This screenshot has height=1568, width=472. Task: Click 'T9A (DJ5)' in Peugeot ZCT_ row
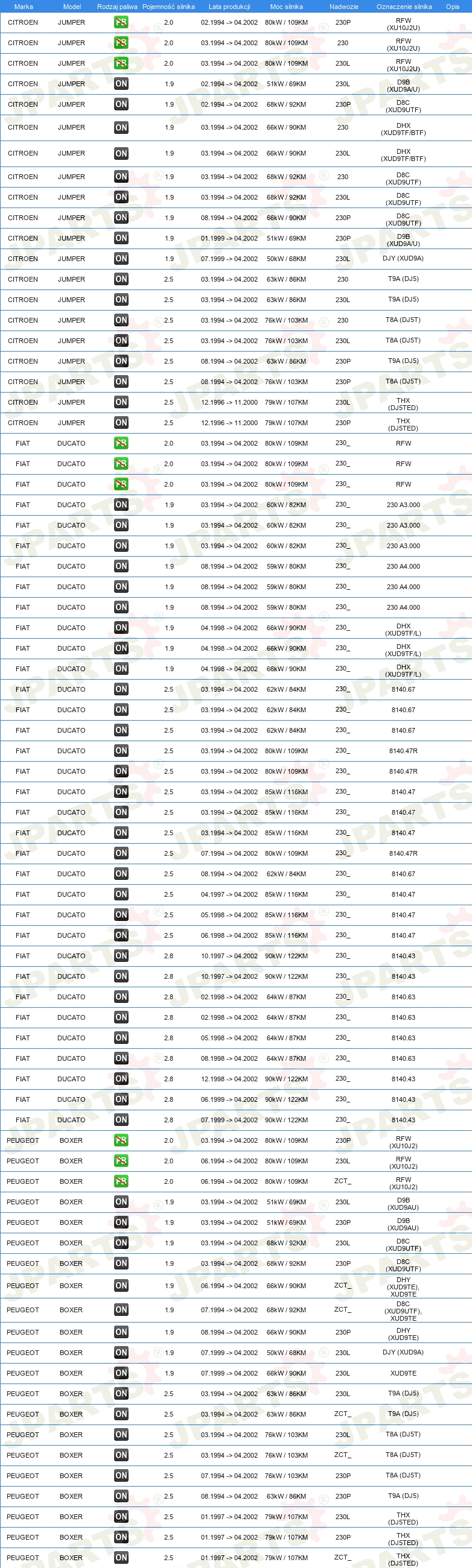403,1414
